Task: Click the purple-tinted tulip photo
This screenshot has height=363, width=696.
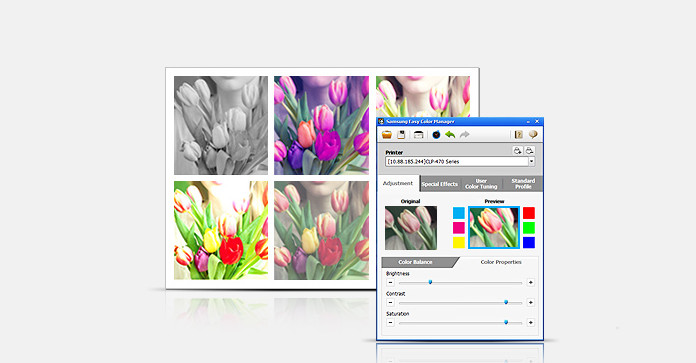Action: [321, 125]
